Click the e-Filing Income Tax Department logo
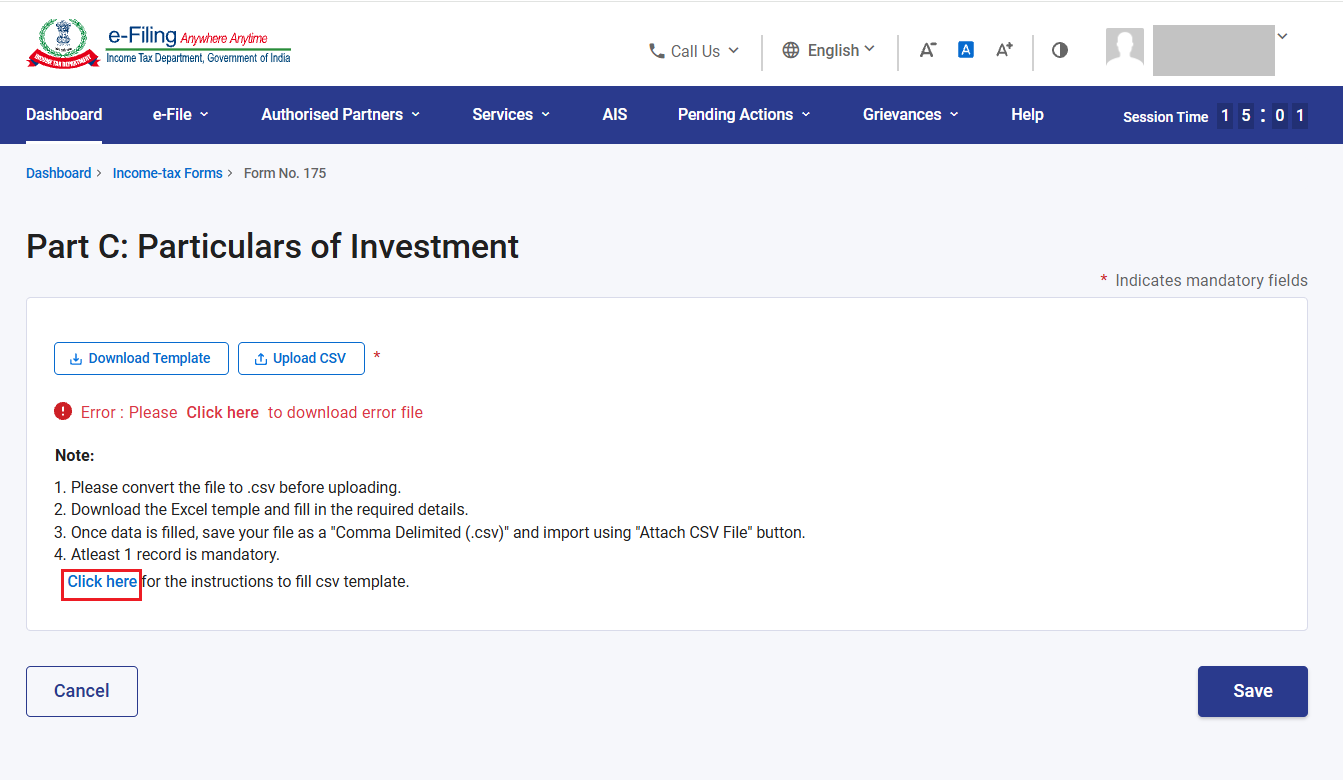Image resolution: width=1343 pixels, height=780 pixels. [159, 45]
